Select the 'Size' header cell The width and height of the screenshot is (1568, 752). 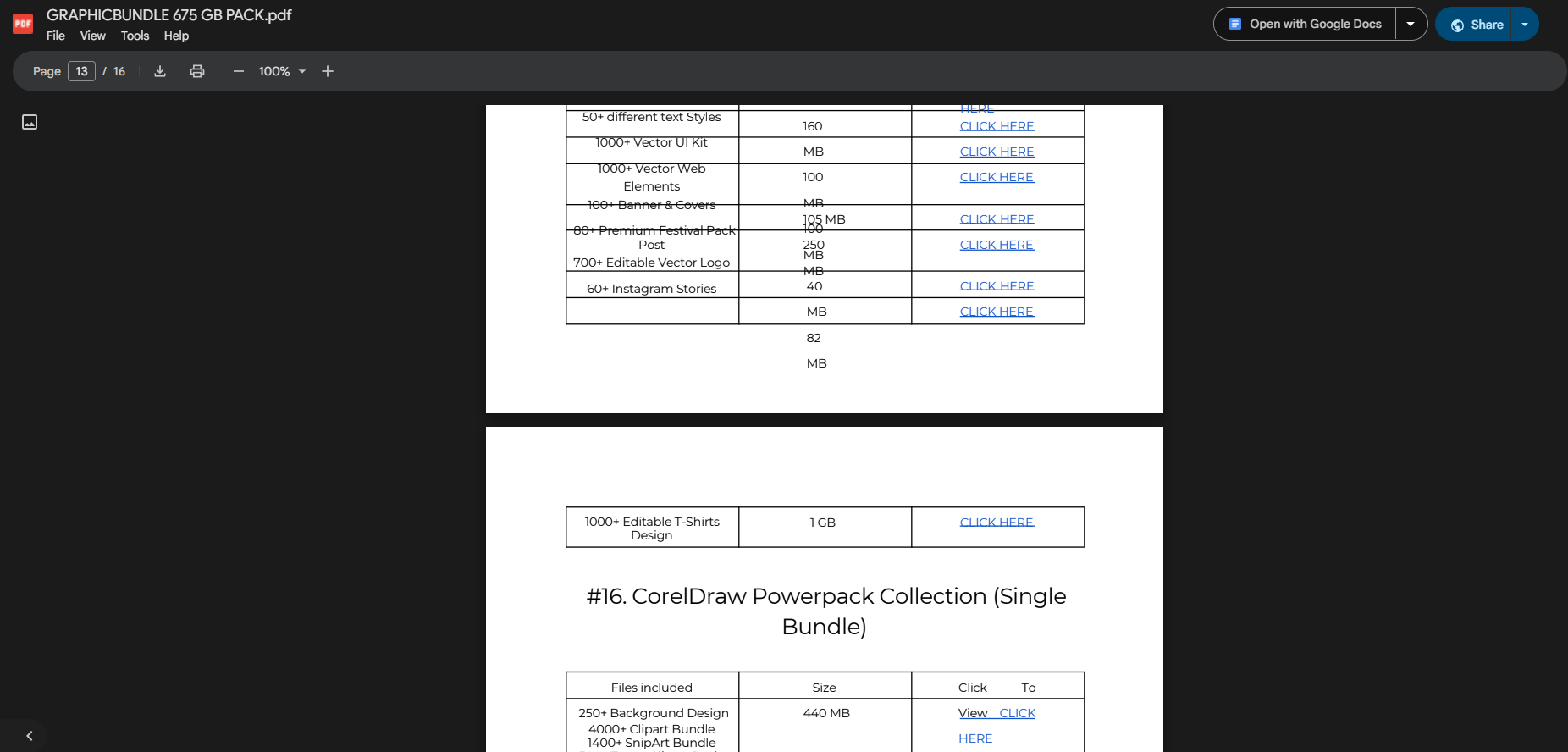pos(825,688)
